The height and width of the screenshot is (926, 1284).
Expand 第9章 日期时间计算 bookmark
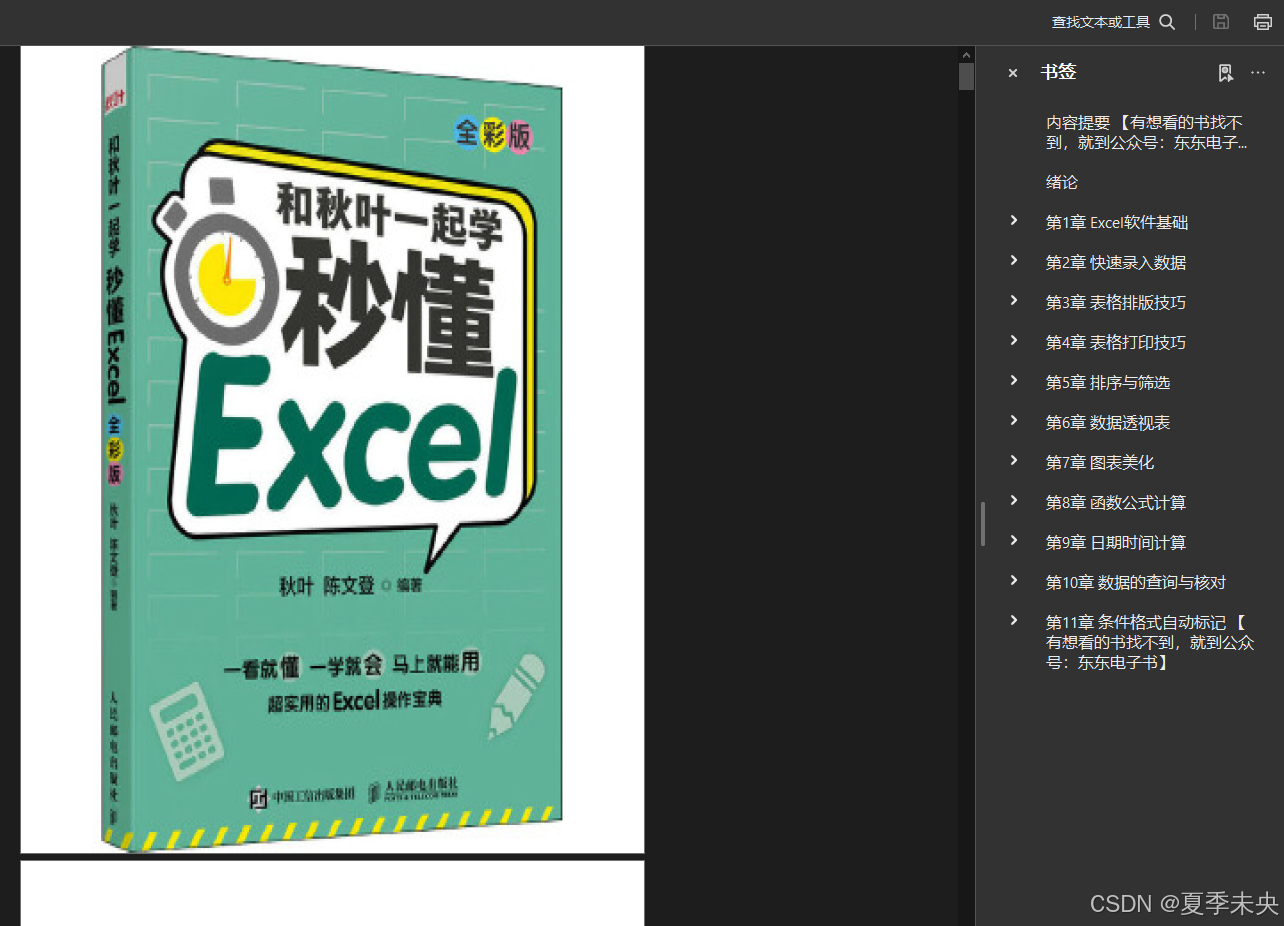(x=1014, y=541)
